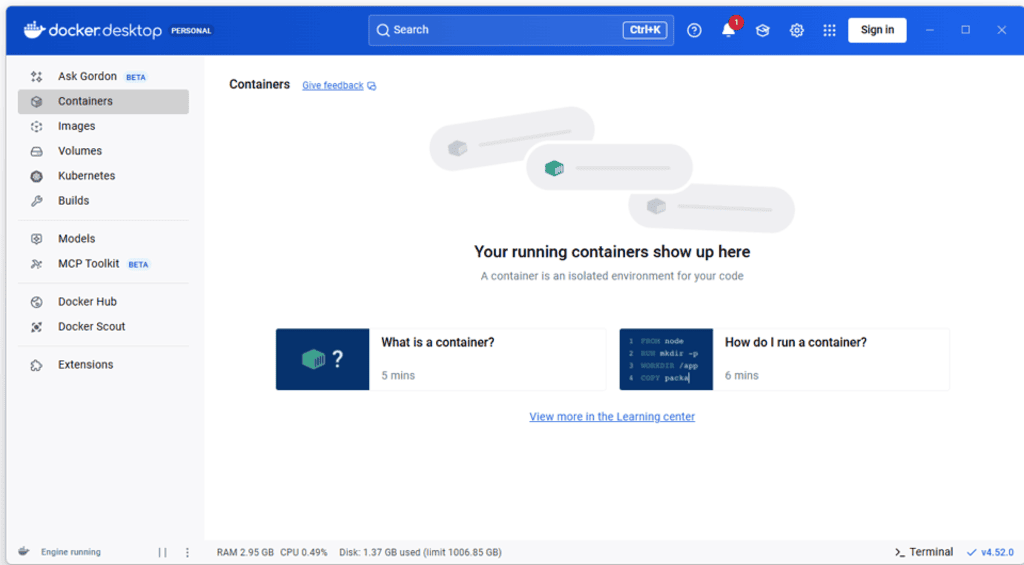
Task: Open View more in the Learning center
Action: click(612, 417)
